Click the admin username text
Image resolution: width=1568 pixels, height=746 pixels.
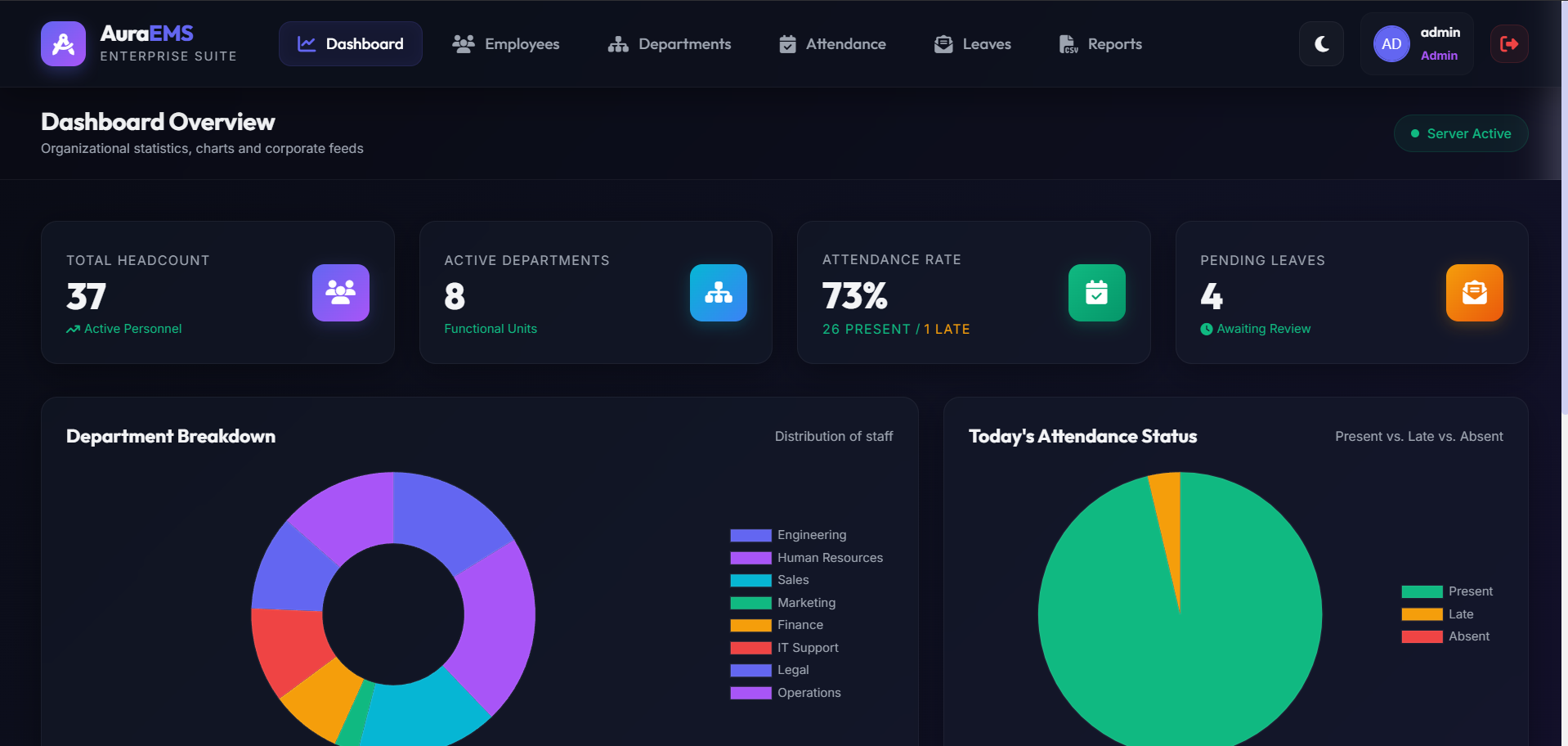point(1440,32)
